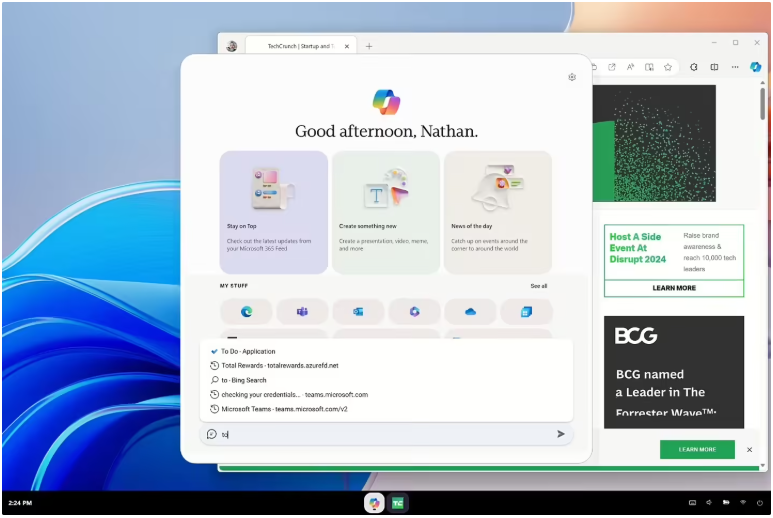Choose Microsoft Teams teams.microsoft.com/v2 suggestion
Viewport: 773px width, 518px height.
pos(386,409)
